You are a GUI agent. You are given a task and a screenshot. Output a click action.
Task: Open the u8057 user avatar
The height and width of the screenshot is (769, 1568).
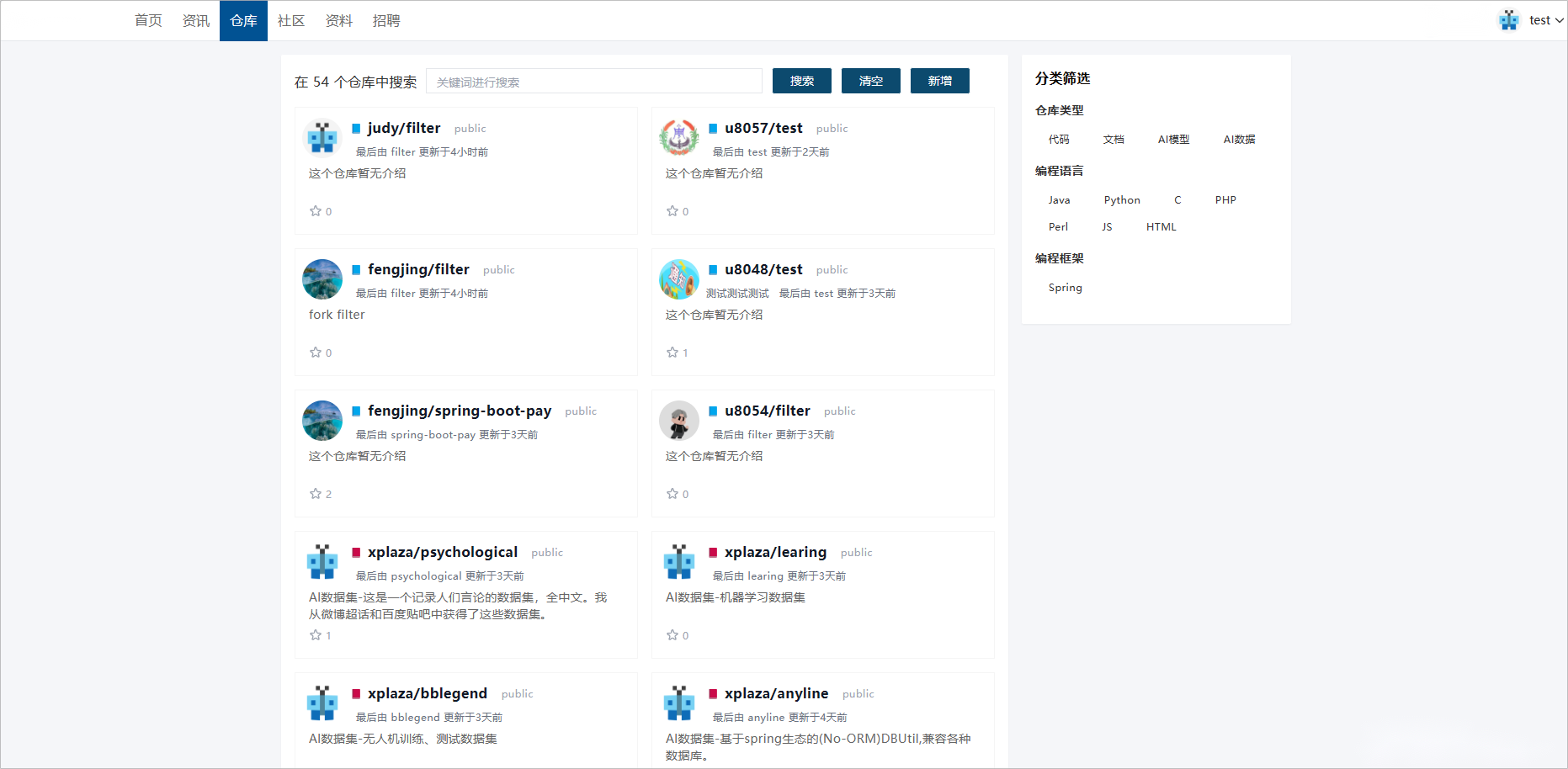coord(679,138)
